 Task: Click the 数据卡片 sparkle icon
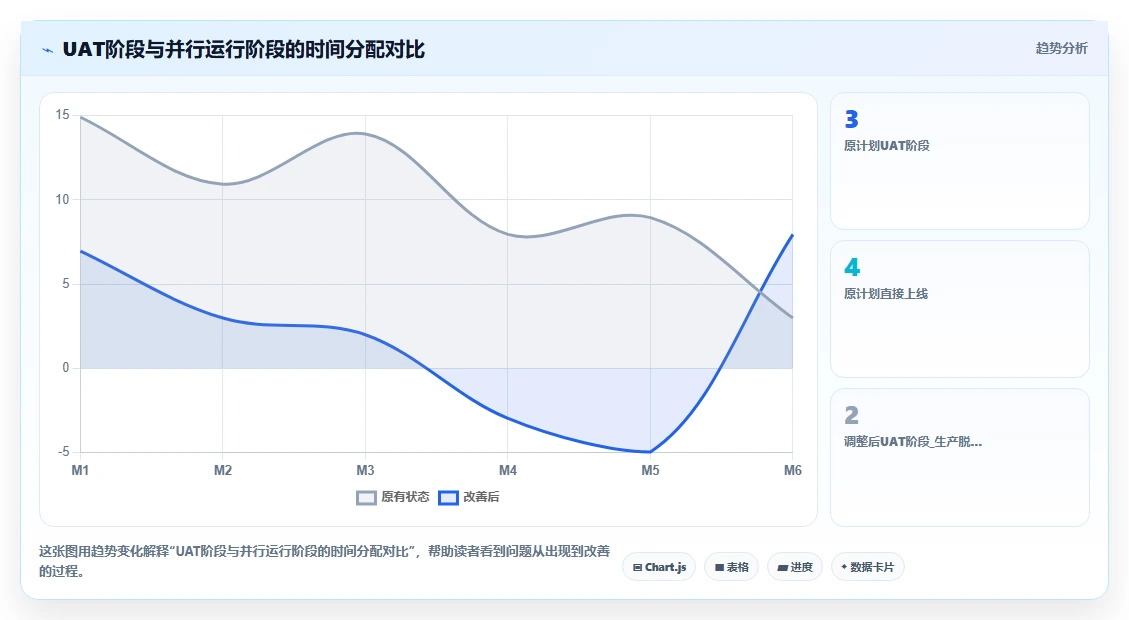(844, 567)
